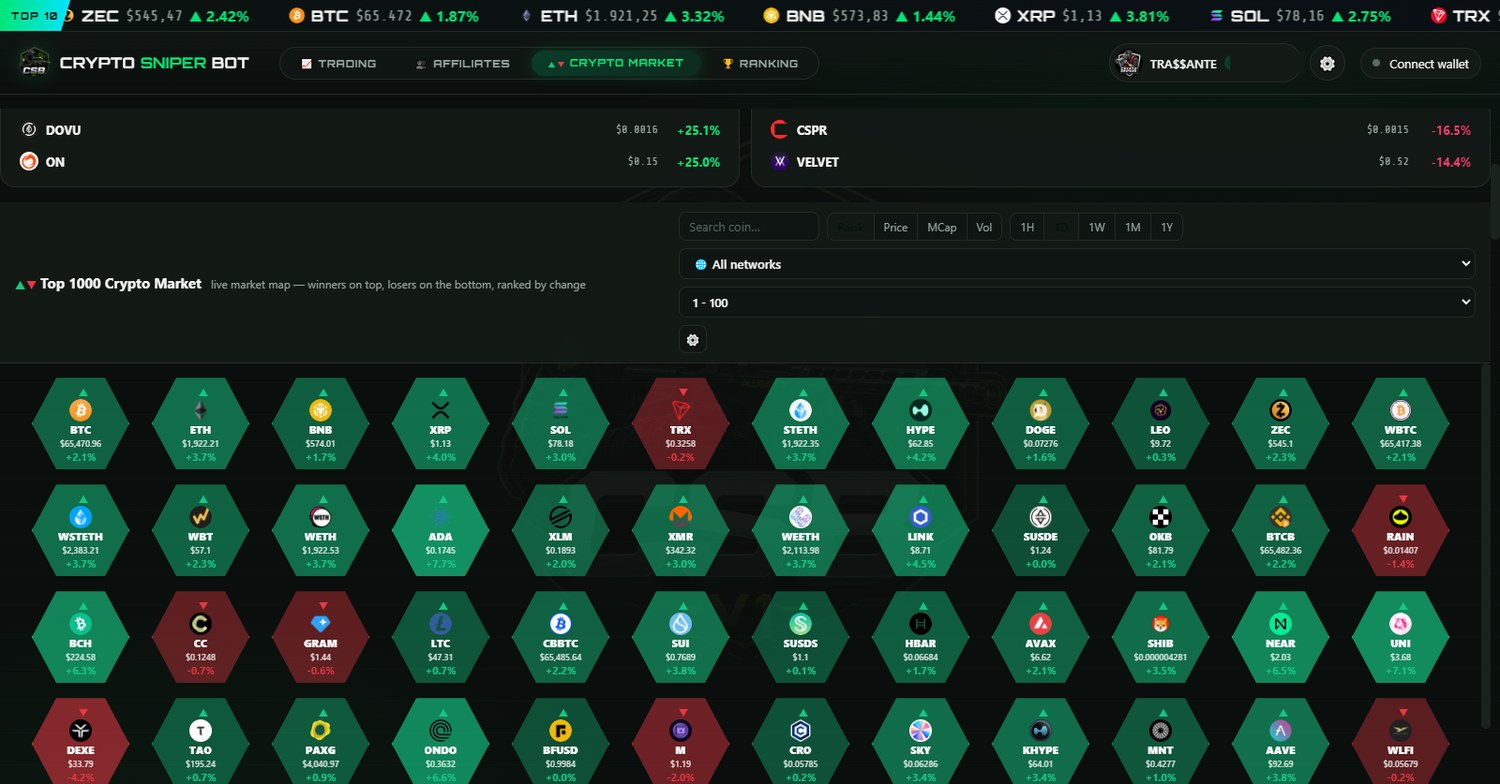
Task: Open the BCH hexagon tile
Action: tap(80, 638)
